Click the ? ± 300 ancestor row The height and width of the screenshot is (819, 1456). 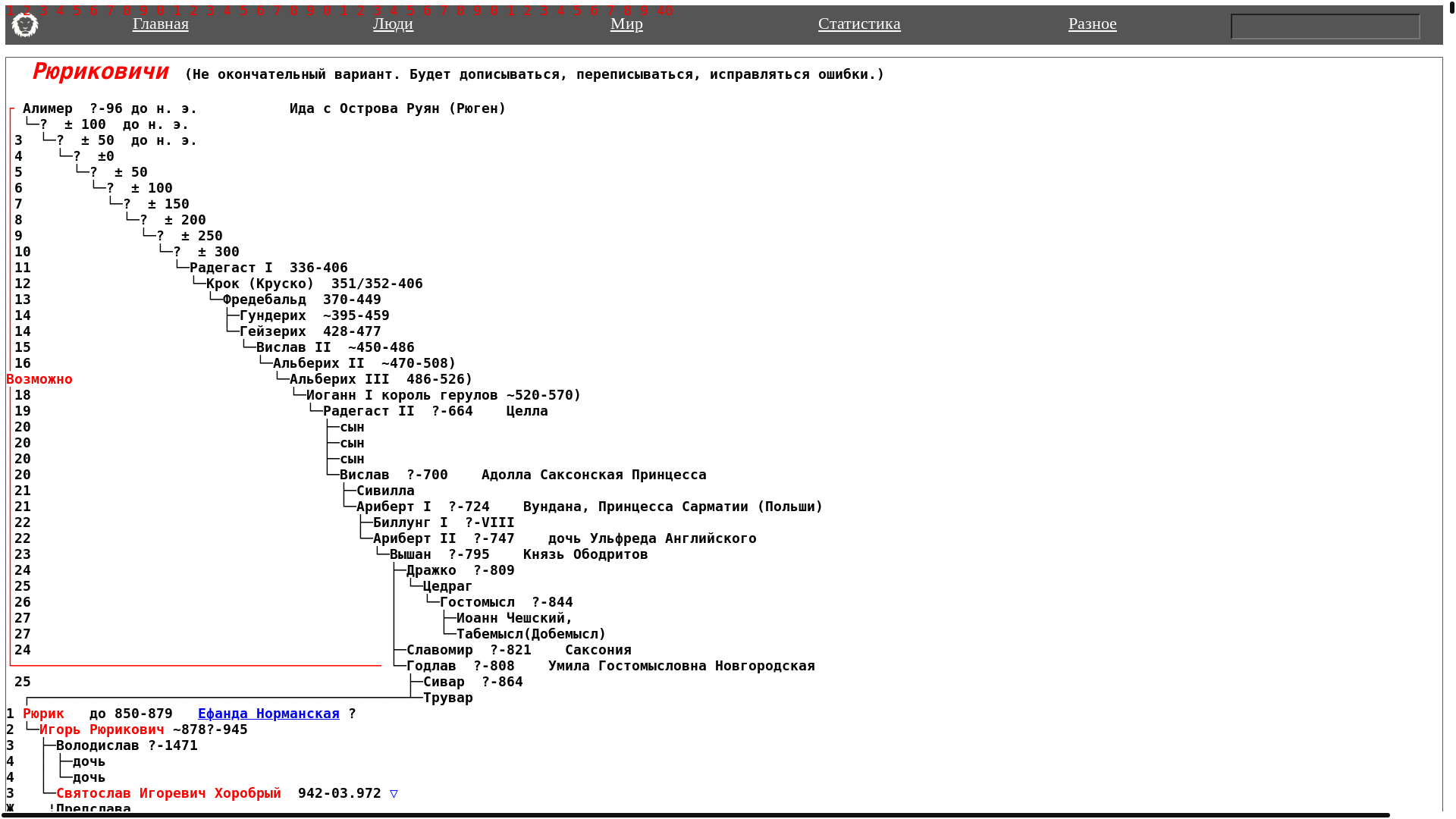pos(206,252)
